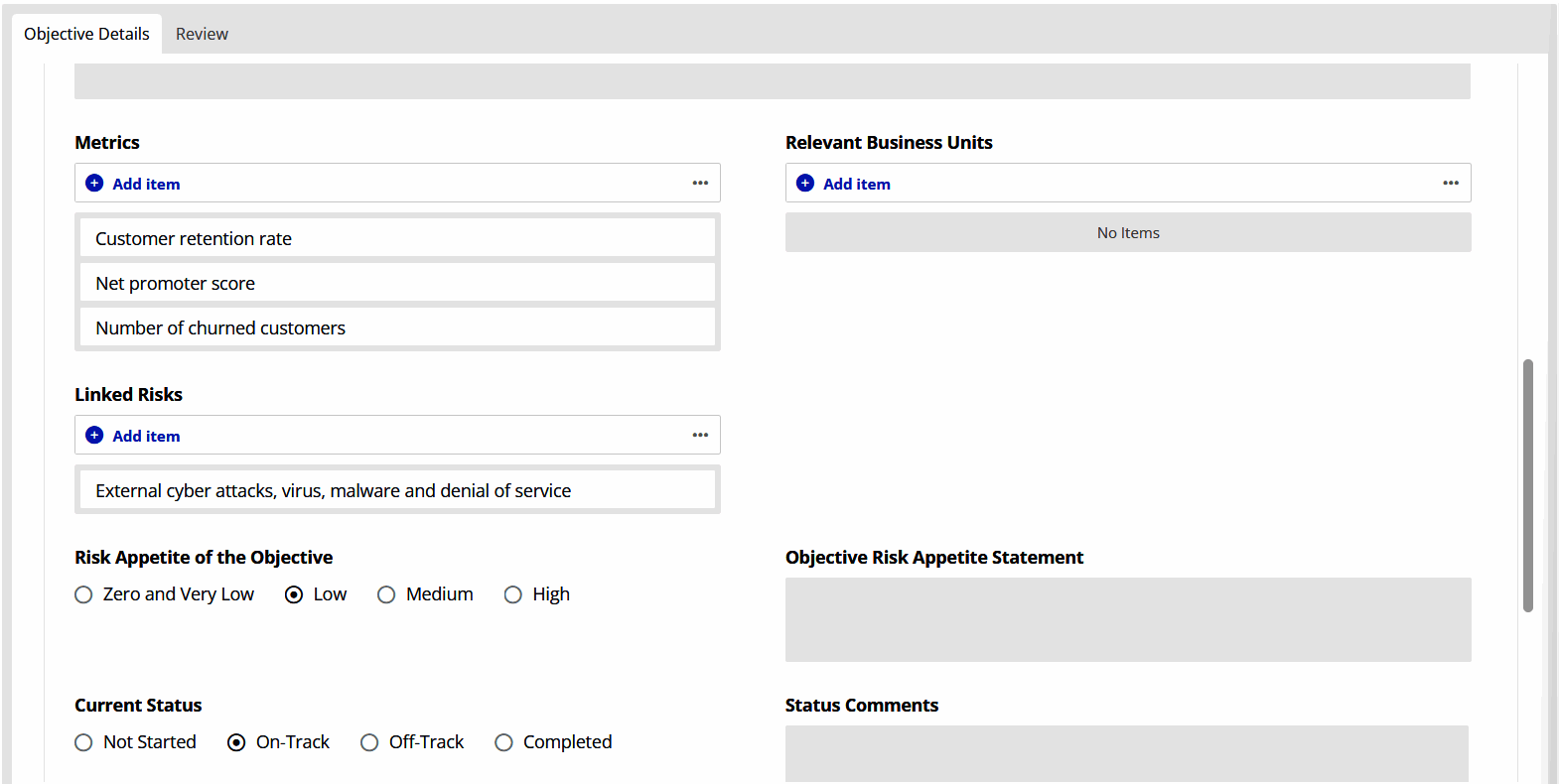Screen dimensions: 1559x784
Task: Switch to the Review tab
Action: pos(202,34)
